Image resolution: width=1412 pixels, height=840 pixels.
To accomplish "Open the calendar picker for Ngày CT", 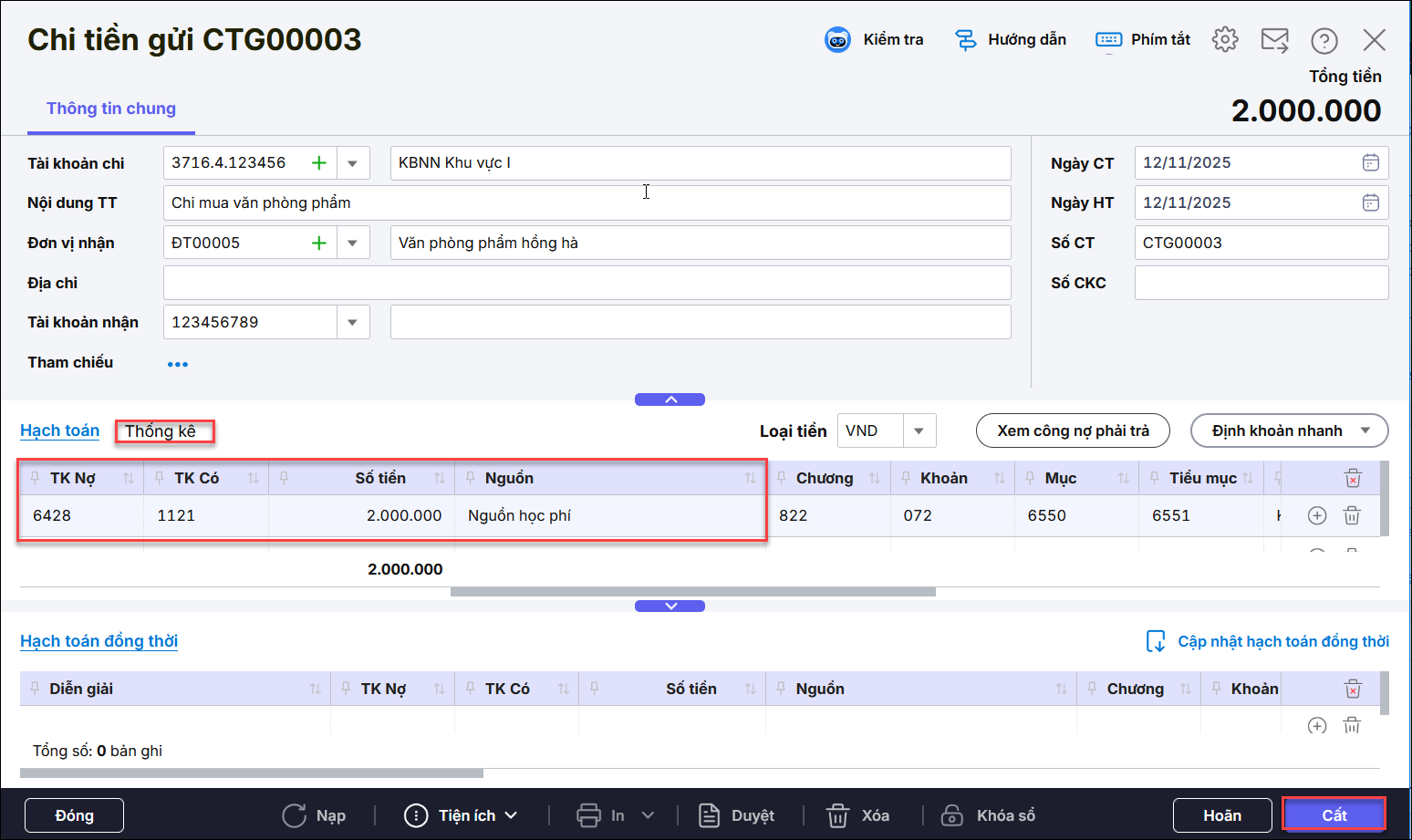I will click(1370, 162).
